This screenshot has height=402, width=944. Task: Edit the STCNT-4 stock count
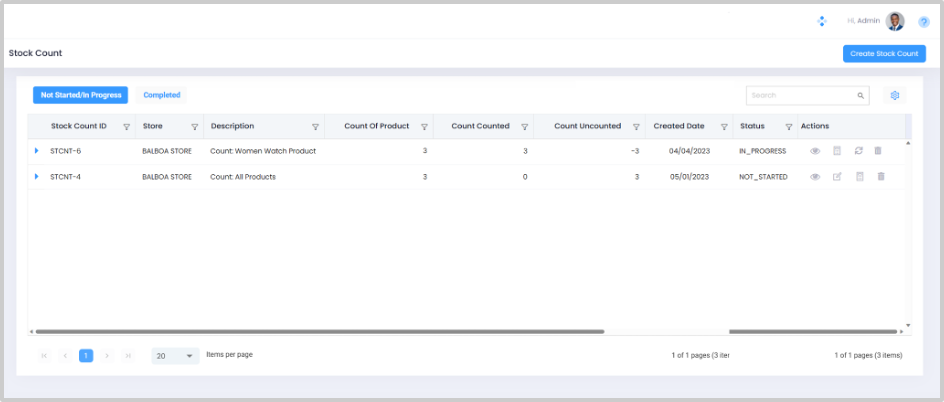point(837,177)
